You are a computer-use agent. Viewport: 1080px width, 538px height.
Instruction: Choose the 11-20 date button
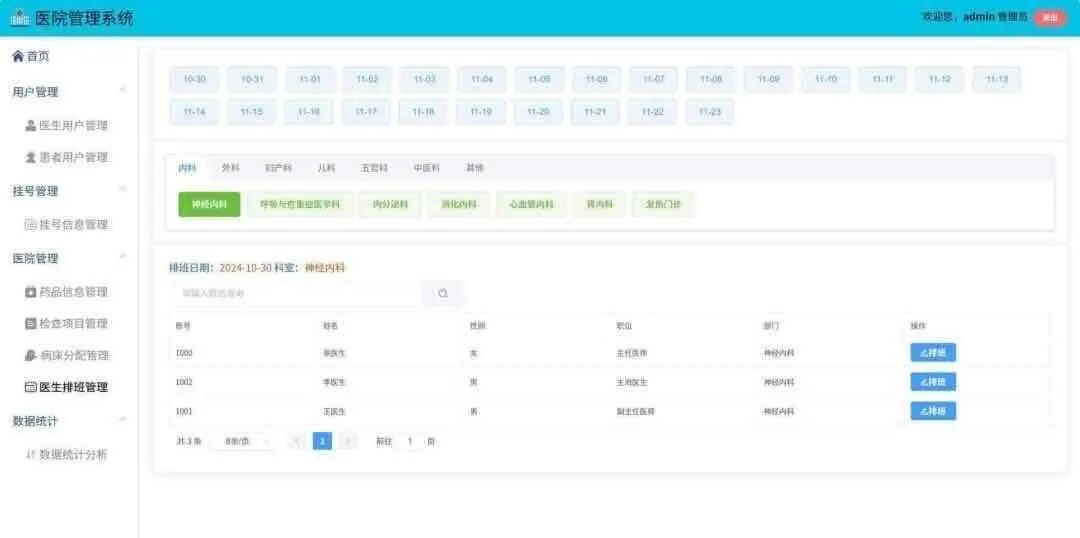coord(537,112)
